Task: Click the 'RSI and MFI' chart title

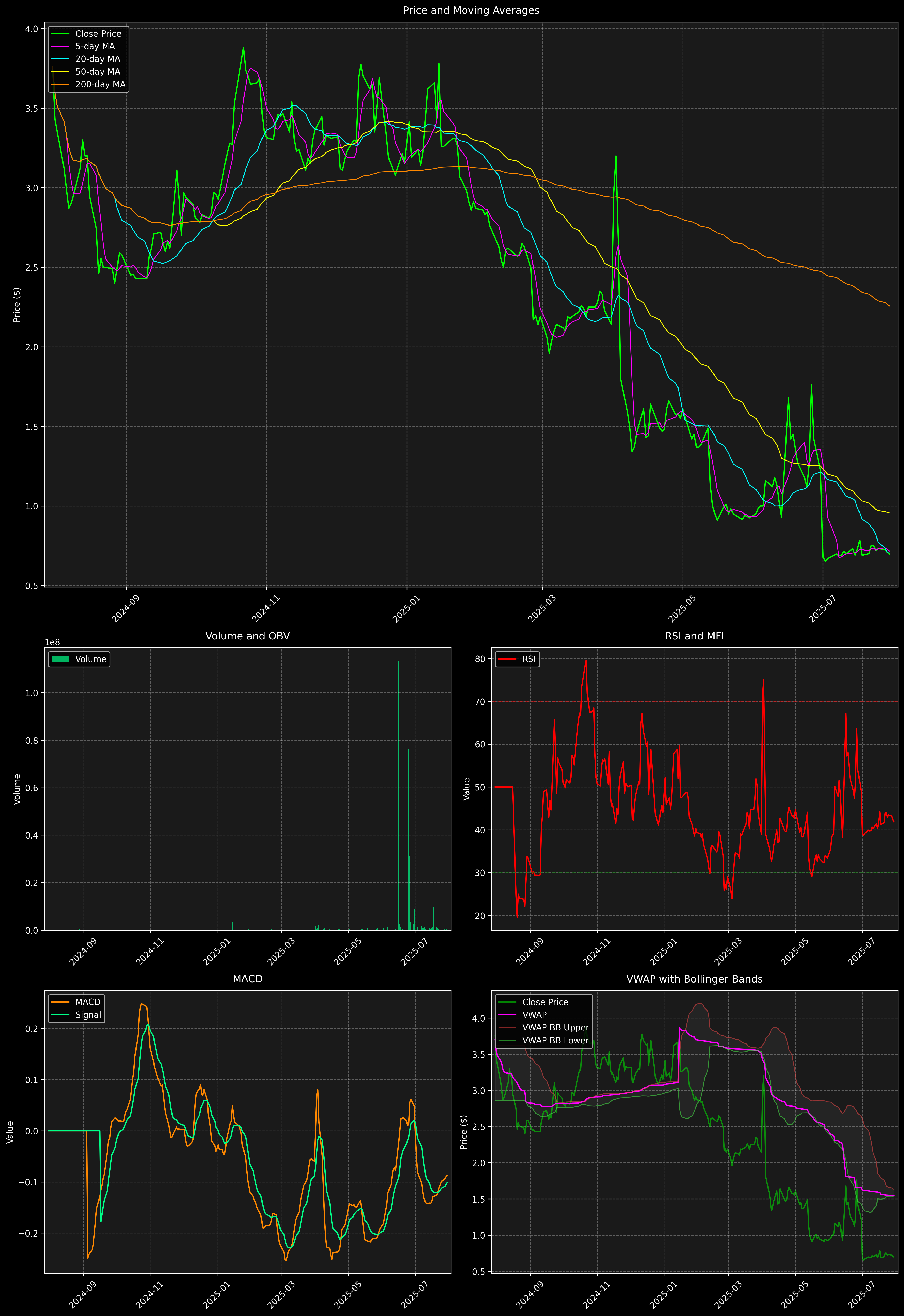Action: point(694,636)
